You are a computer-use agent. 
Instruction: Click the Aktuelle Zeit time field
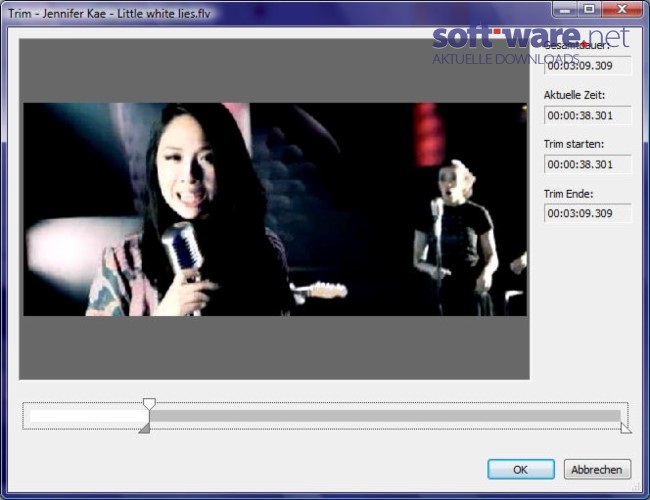(x=587, y=115)
